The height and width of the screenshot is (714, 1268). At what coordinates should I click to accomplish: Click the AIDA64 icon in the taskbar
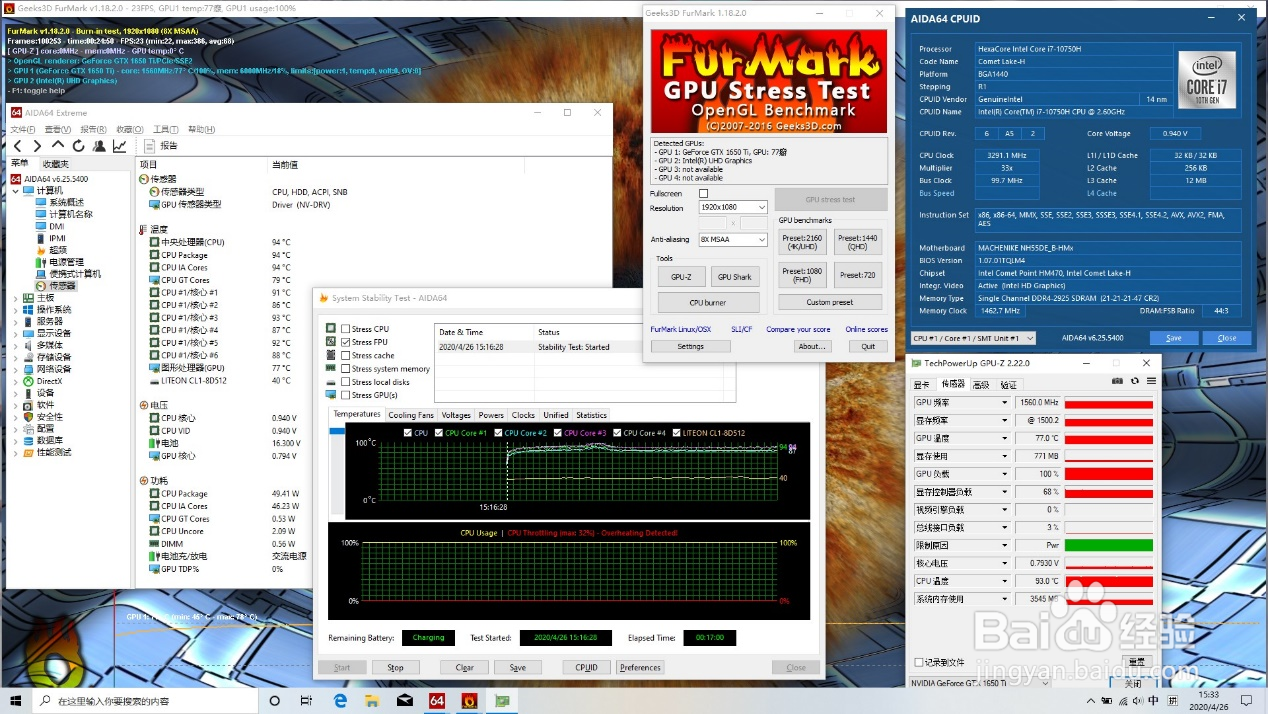(x=436, y=701)
